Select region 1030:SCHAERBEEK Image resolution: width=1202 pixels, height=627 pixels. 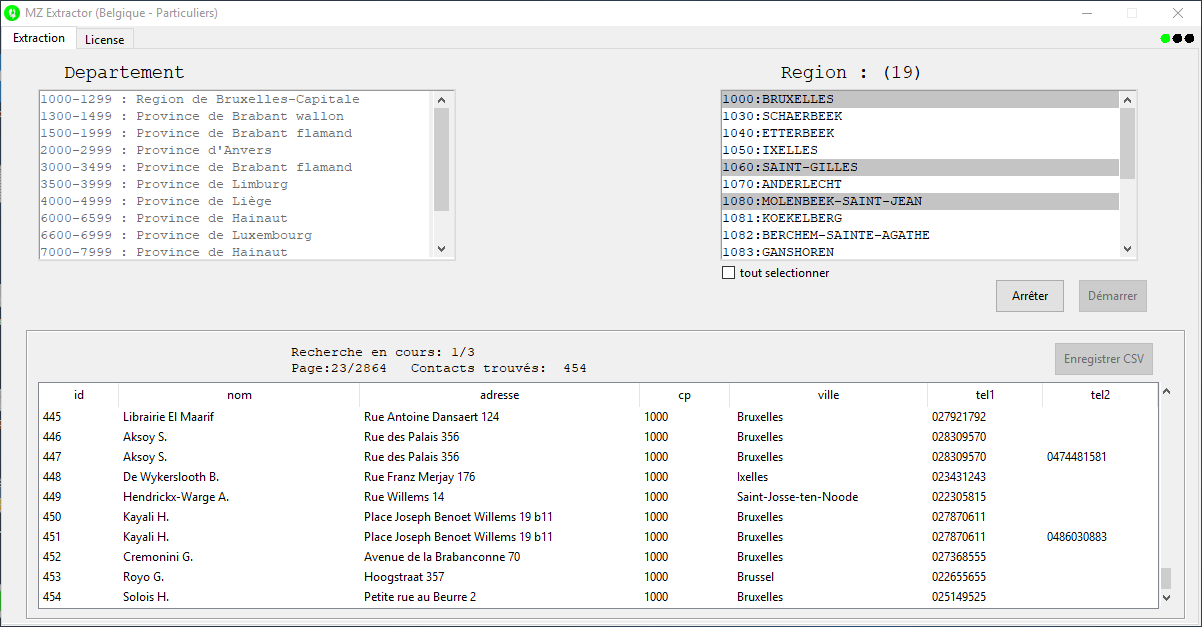tap(920, 116)
